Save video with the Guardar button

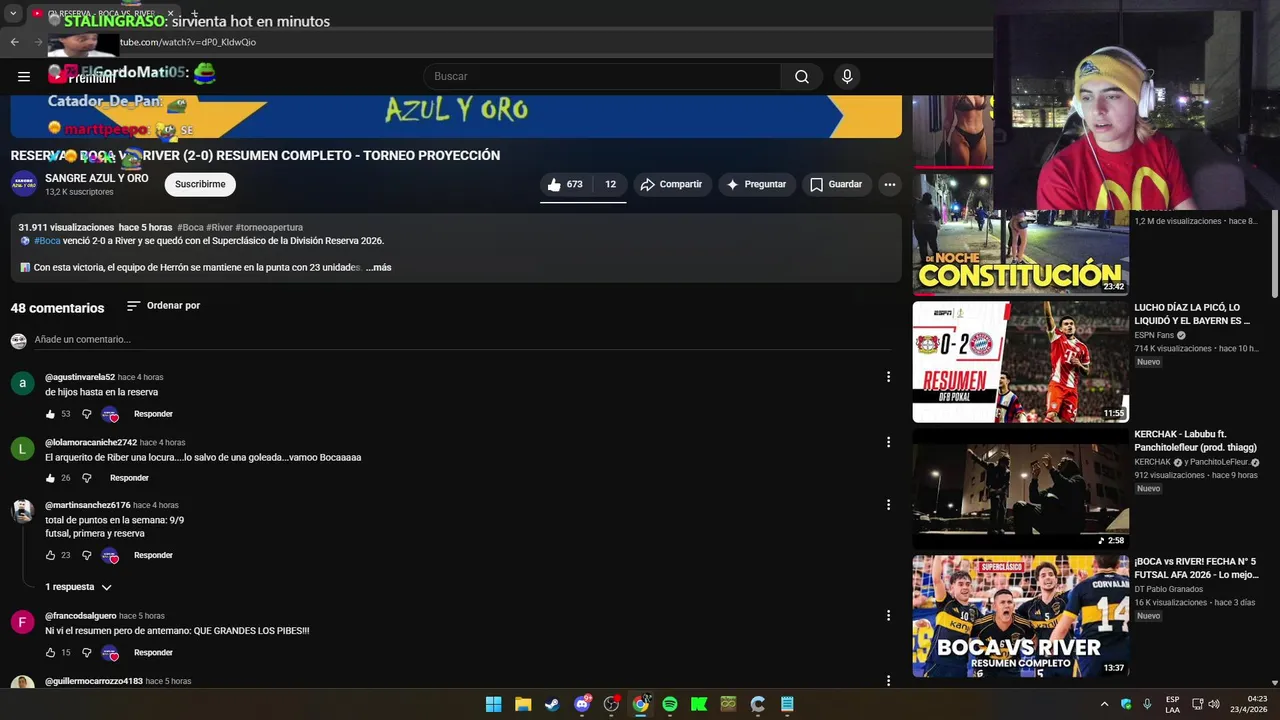click(836, 184)
